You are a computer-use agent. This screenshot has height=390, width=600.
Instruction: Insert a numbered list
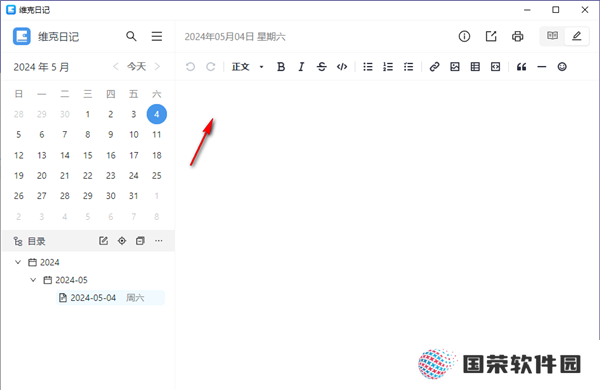pos(388,67)
